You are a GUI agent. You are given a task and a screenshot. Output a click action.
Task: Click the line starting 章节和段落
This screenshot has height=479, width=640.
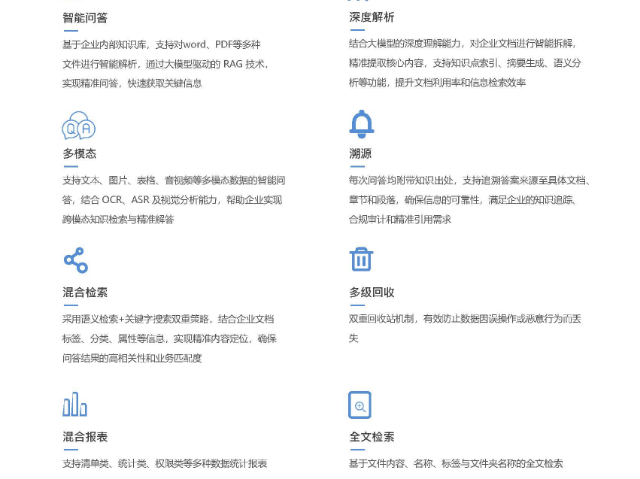[x=463, y=200]
